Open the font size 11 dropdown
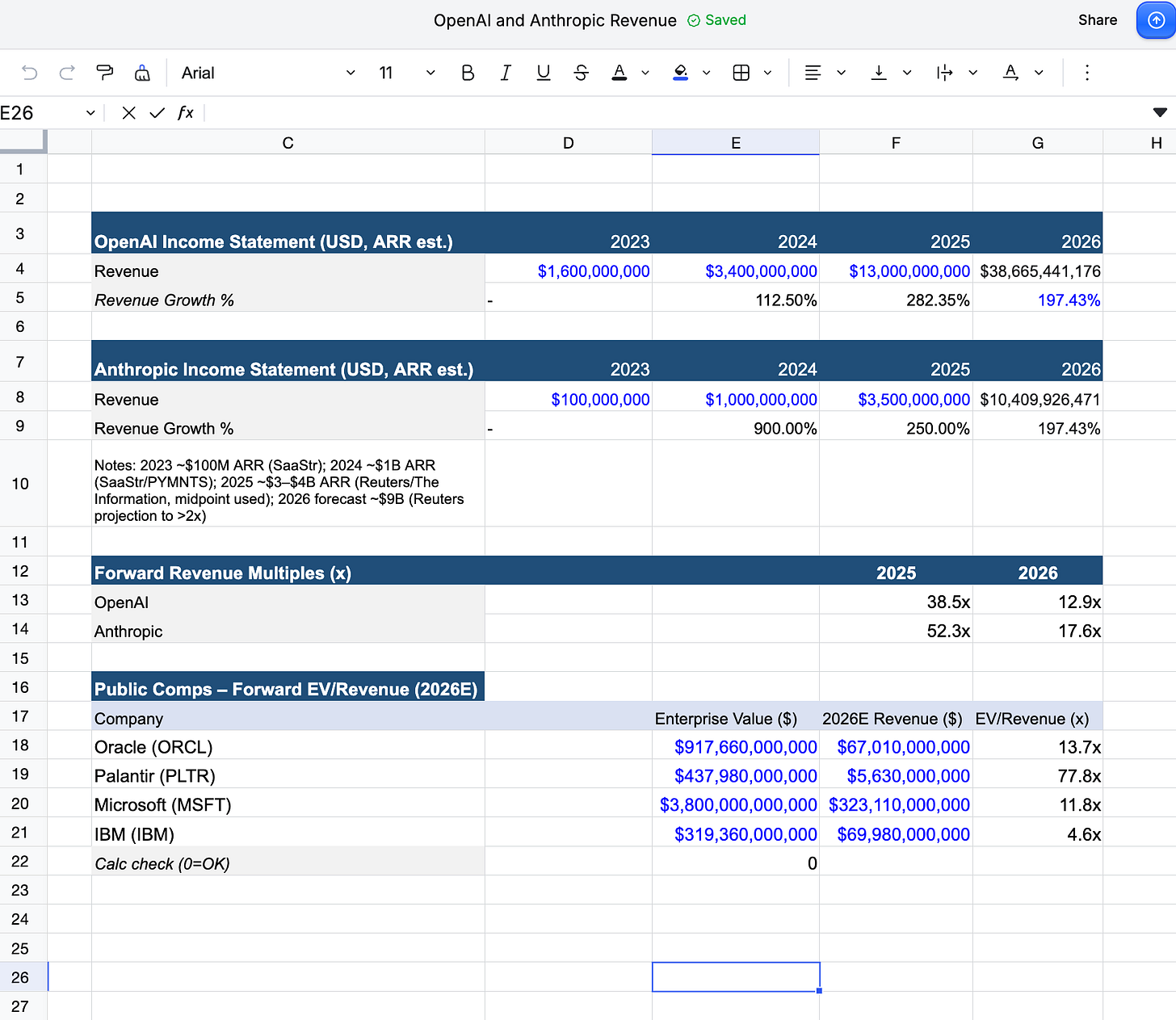Viewport: 1176px width, 1020px height. coord(406,73)
